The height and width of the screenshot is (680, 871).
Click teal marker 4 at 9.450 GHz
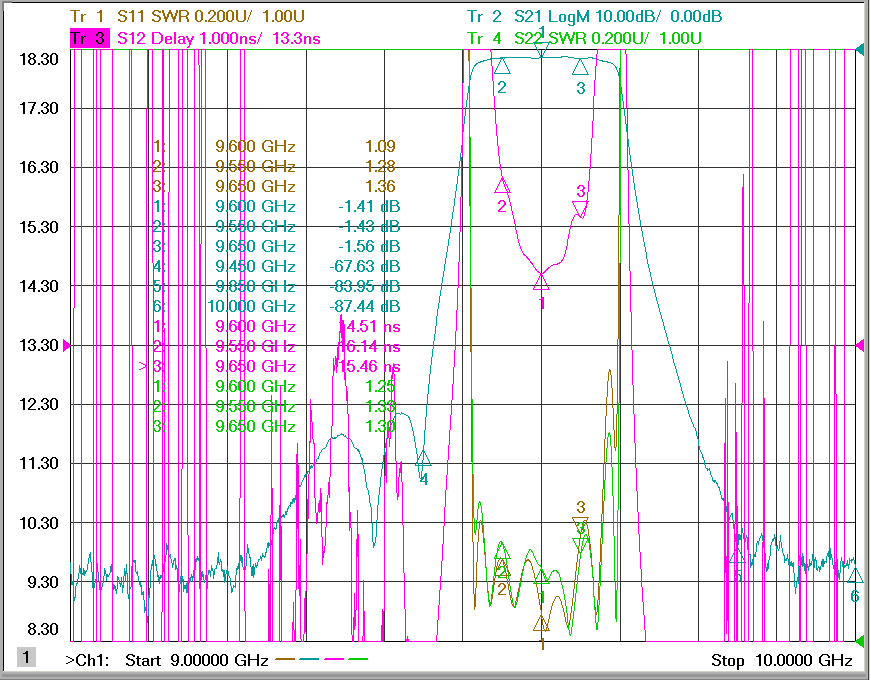click(423, 458)
